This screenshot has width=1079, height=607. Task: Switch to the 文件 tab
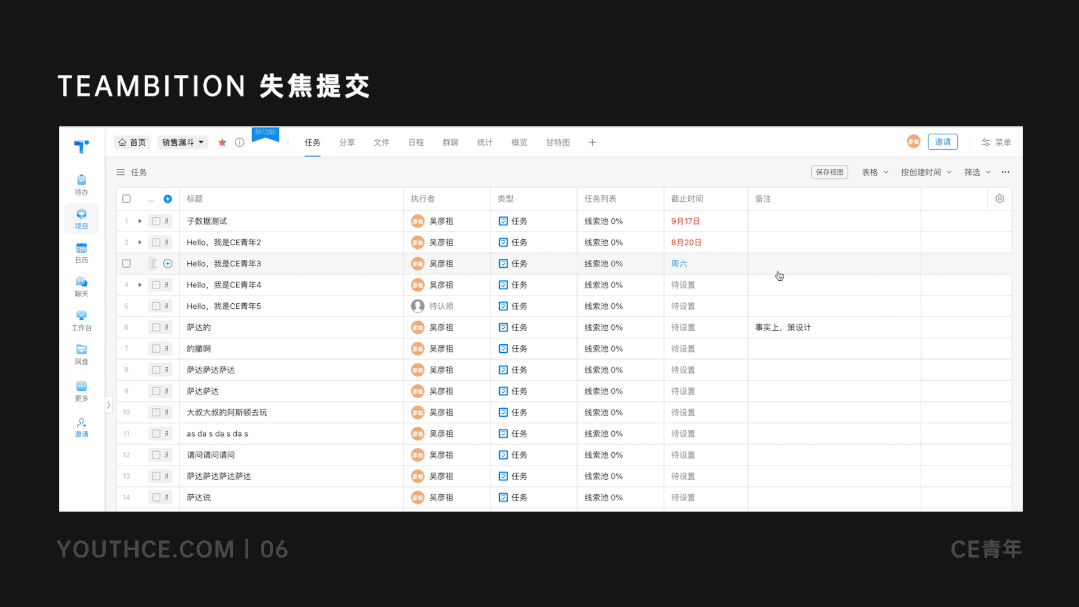[x=381, y=142]
